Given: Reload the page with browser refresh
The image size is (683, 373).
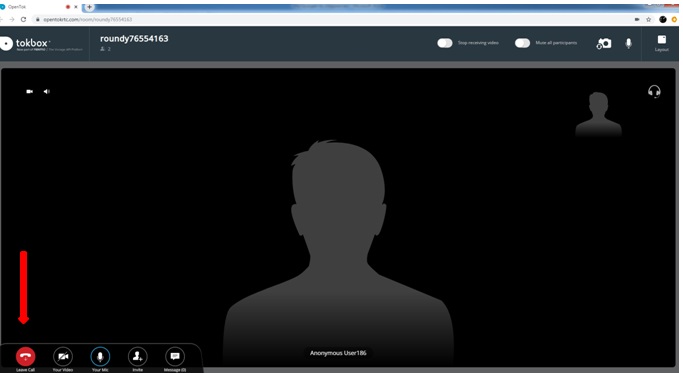Looking at the screenshot, I should pos(23,19).
